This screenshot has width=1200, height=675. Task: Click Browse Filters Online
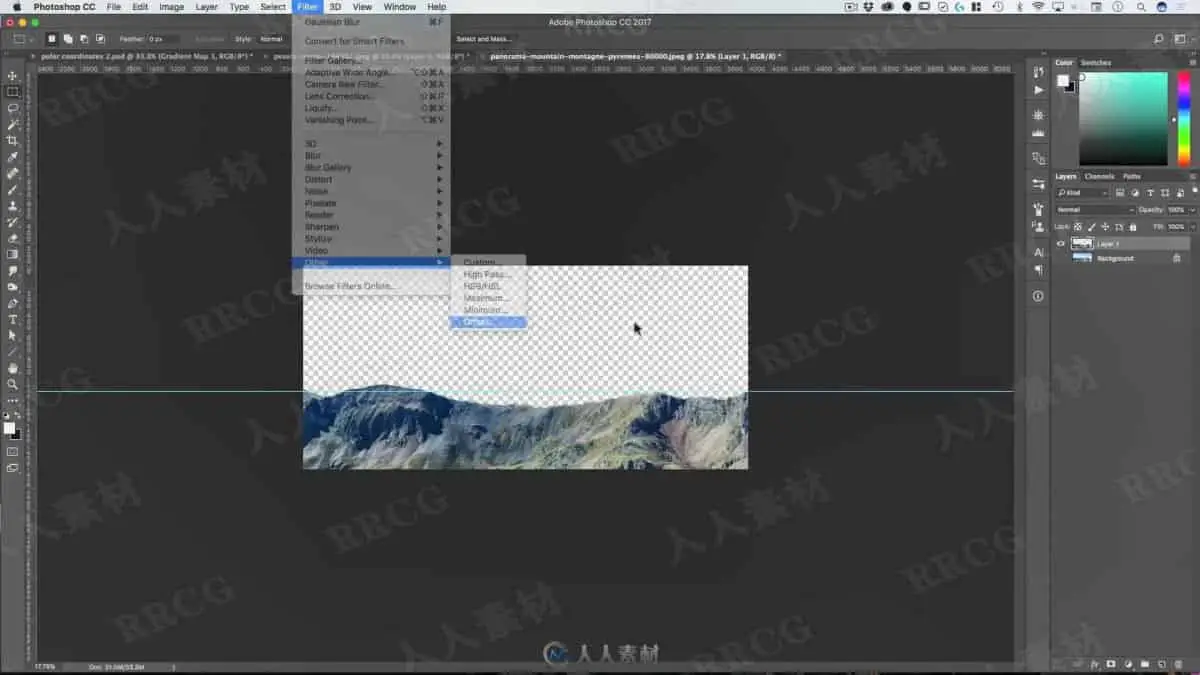(372, 286)
